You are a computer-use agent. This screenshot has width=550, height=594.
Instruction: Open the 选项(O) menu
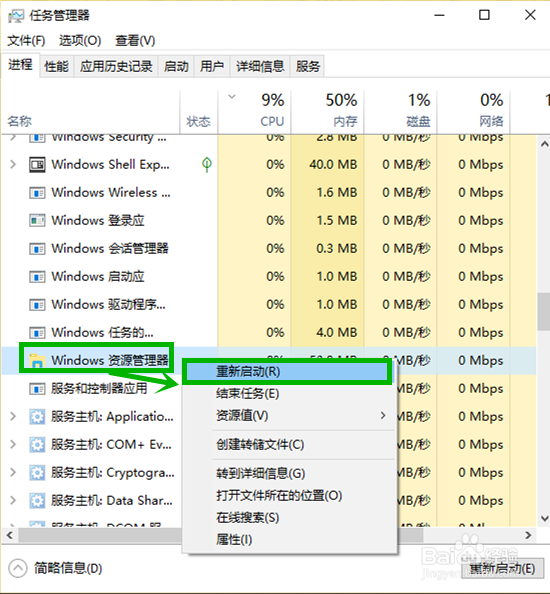tap(80, 41)
